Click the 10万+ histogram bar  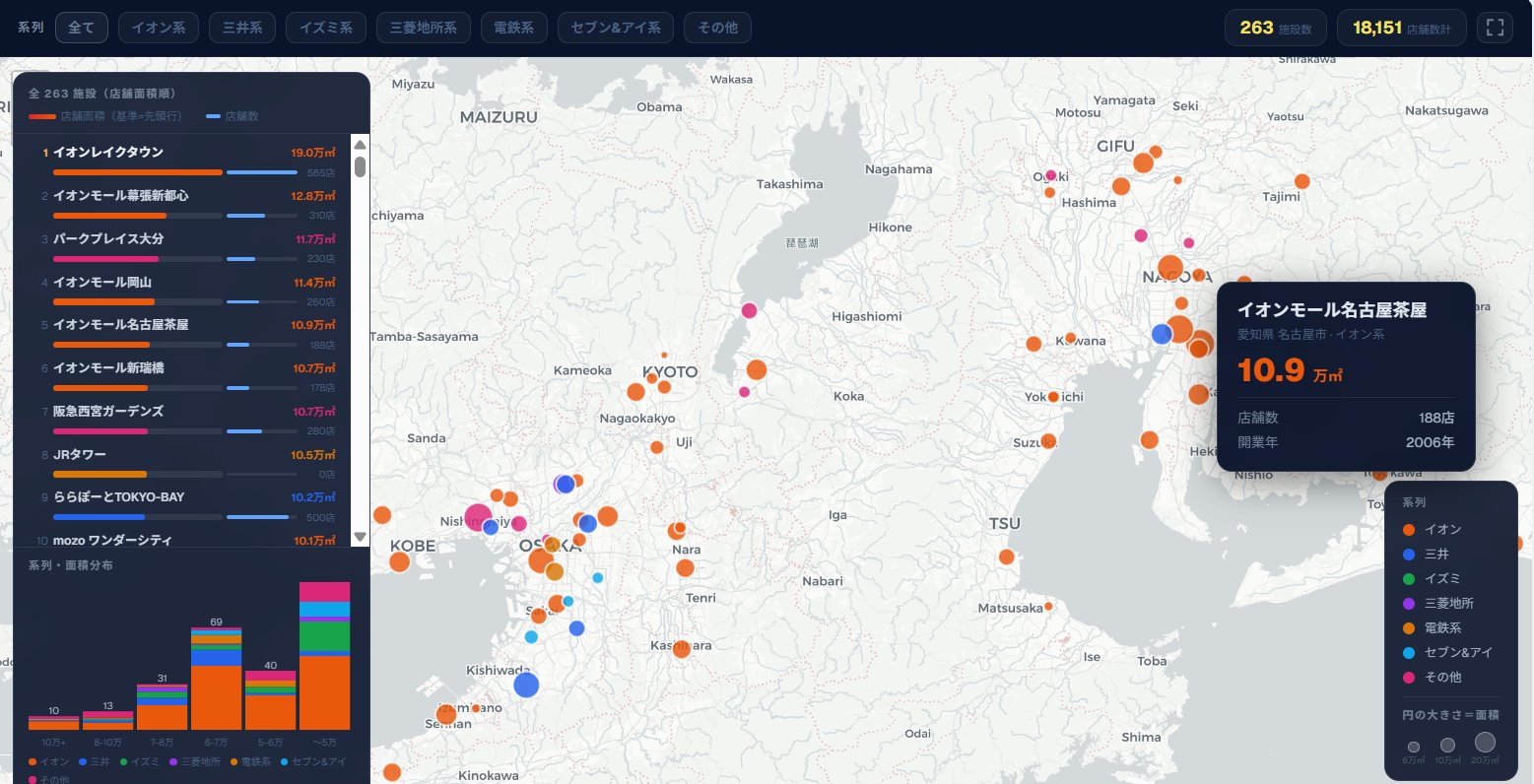[x=53, y=723]
